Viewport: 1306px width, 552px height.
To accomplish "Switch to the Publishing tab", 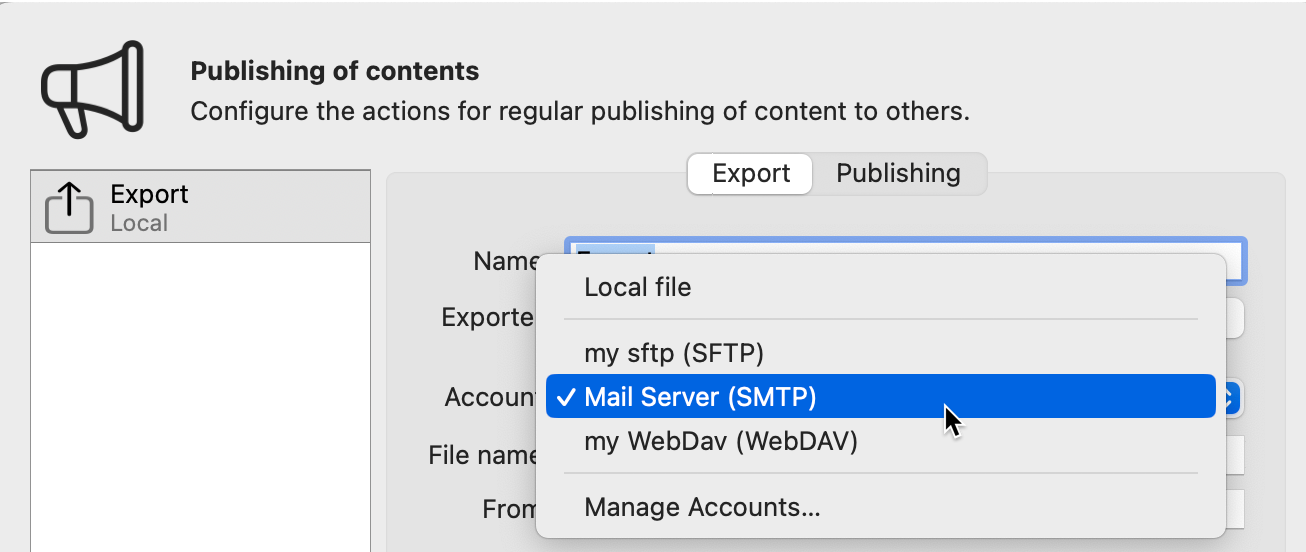I will coord(898,174).
